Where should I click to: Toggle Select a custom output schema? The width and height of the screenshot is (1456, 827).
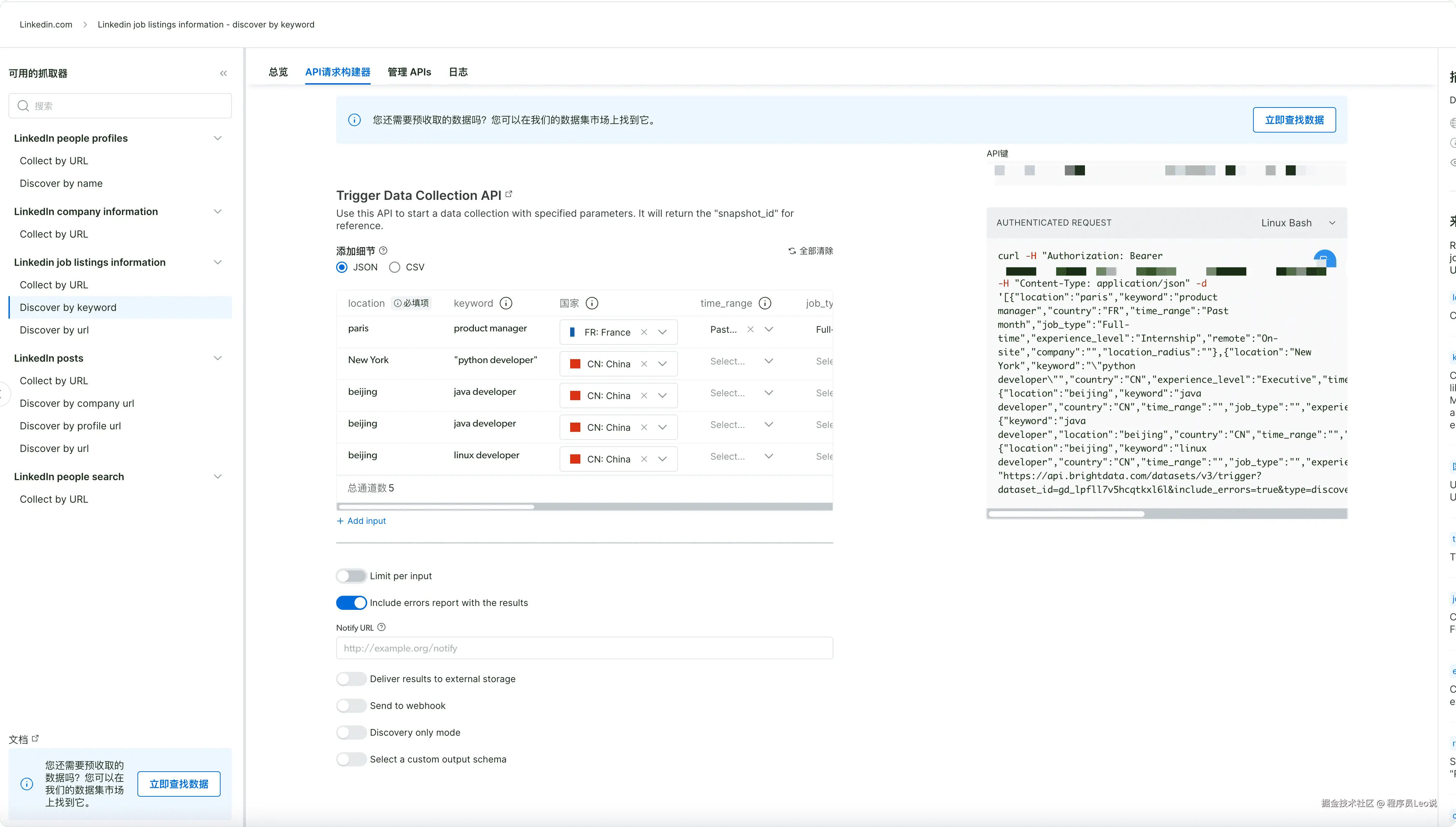[351, 759]
